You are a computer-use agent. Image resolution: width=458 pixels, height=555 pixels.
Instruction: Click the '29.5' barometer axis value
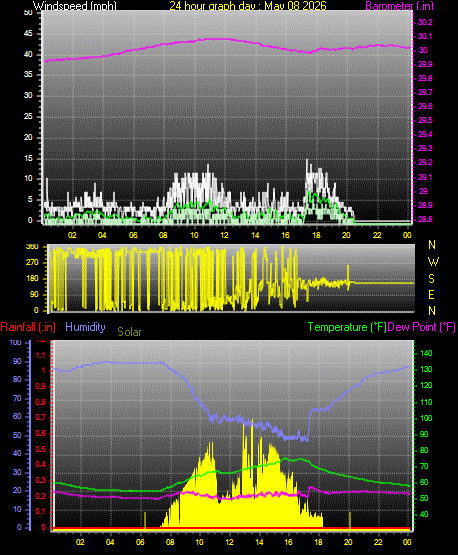[425, 120]
